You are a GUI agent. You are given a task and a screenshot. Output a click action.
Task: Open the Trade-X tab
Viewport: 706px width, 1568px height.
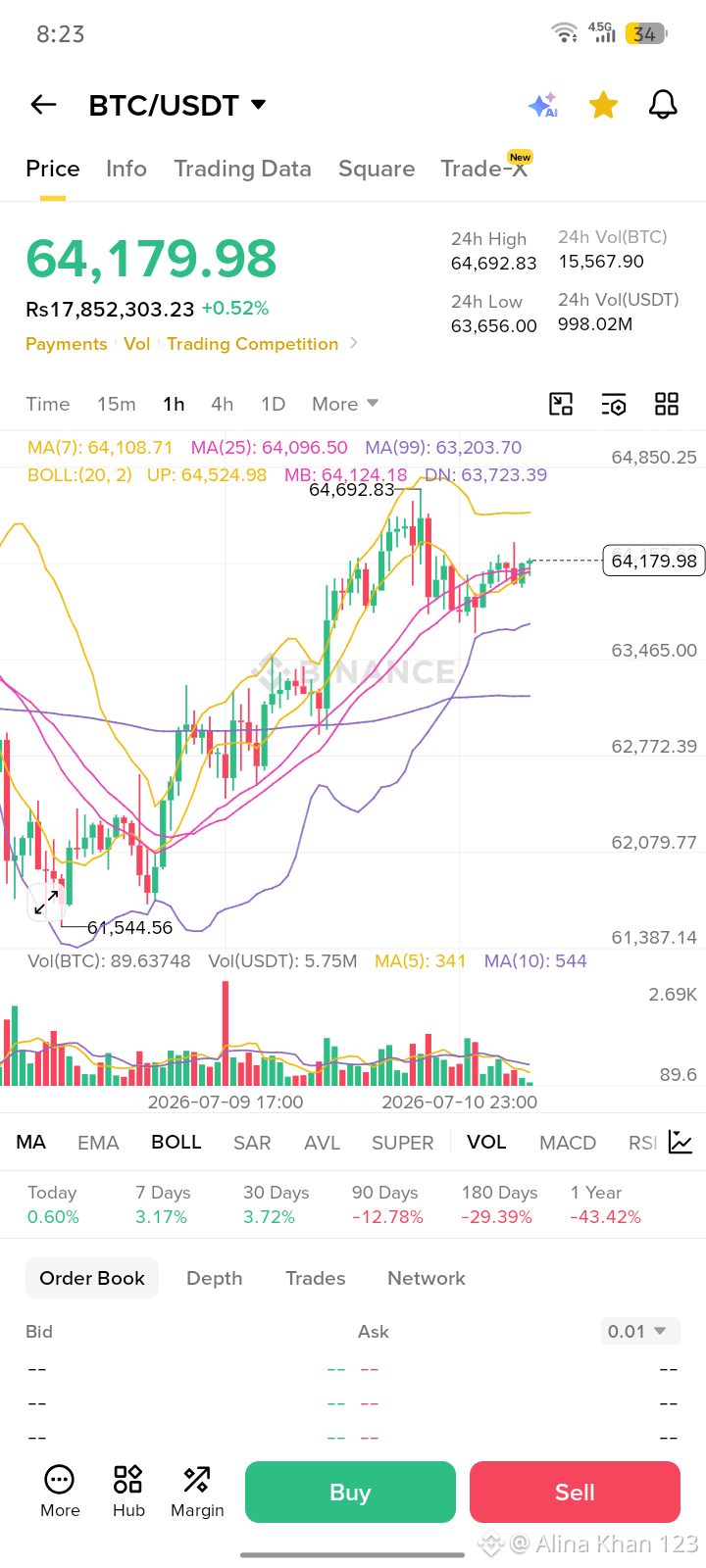(x=484, y=169)
